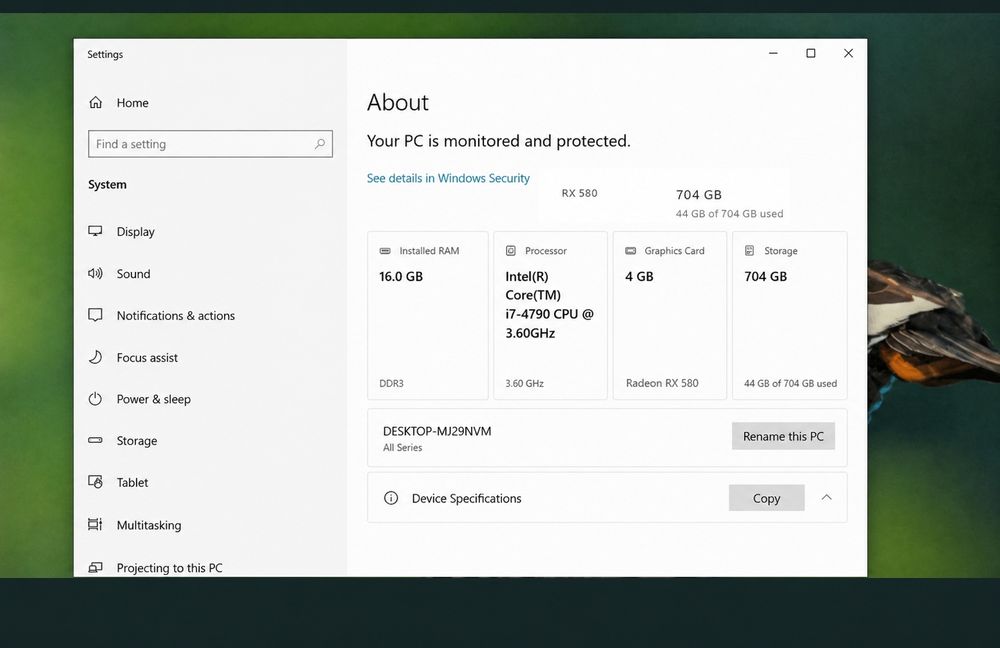Click the Radeon RX 580 label
1000x648 pixels.
click(662, 383)
